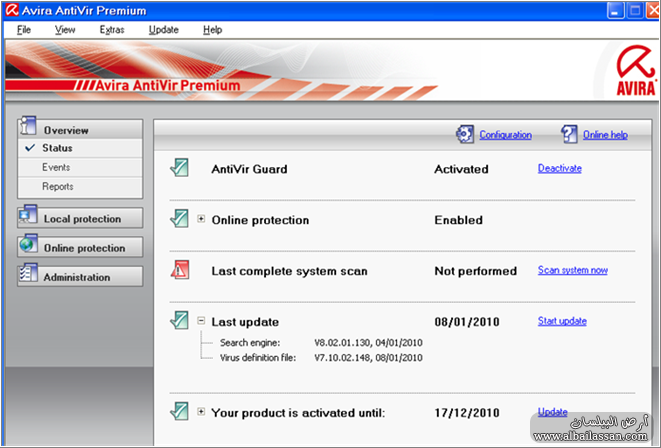The height and width of the screenshot is (448, 661).
Task: Click AntiVir Guard green check status icon
Action: click(x=180, y=168)
